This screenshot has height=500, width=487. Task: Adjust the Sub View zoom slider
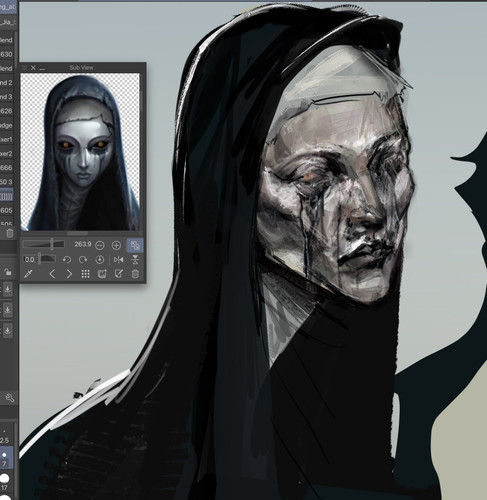click(x=44, y=244)
